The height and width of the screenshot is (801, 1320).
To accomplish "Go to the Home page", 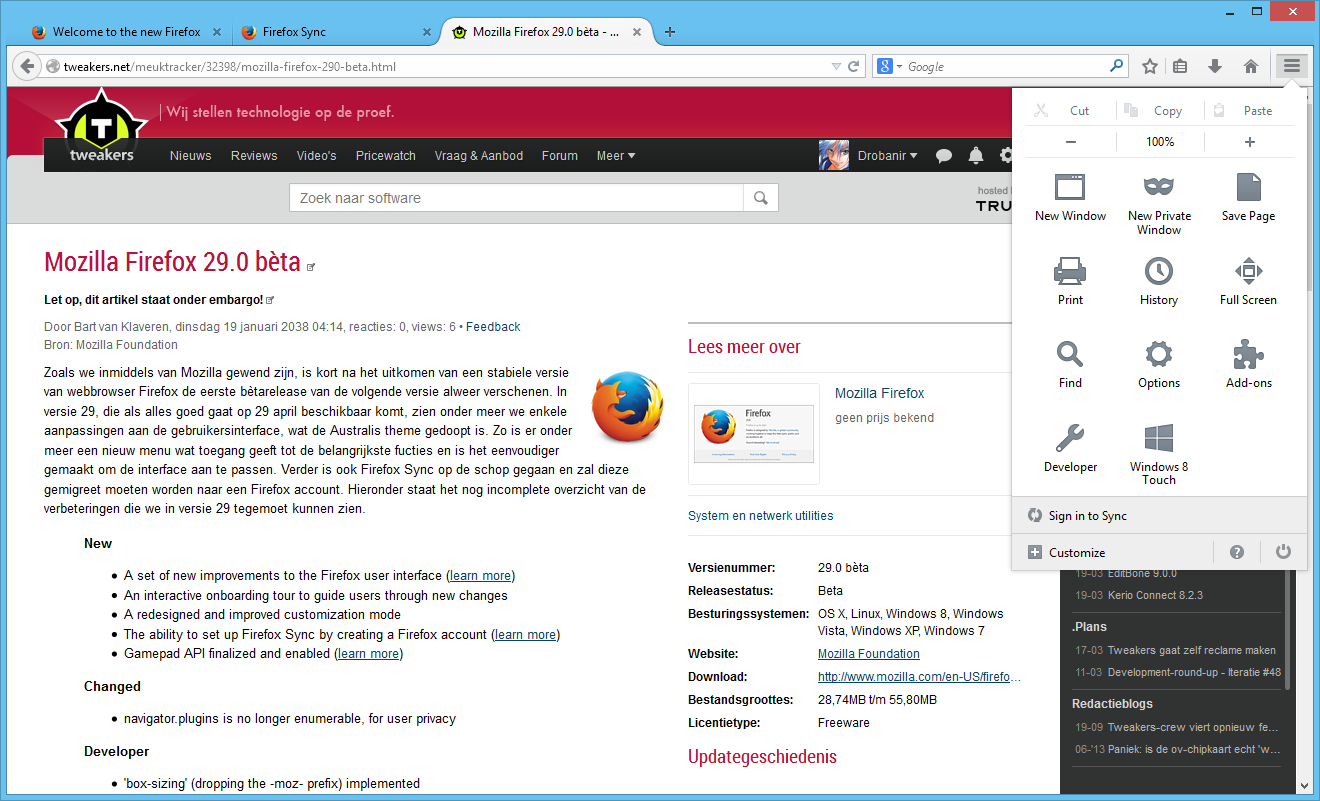I will (1250, 66).
